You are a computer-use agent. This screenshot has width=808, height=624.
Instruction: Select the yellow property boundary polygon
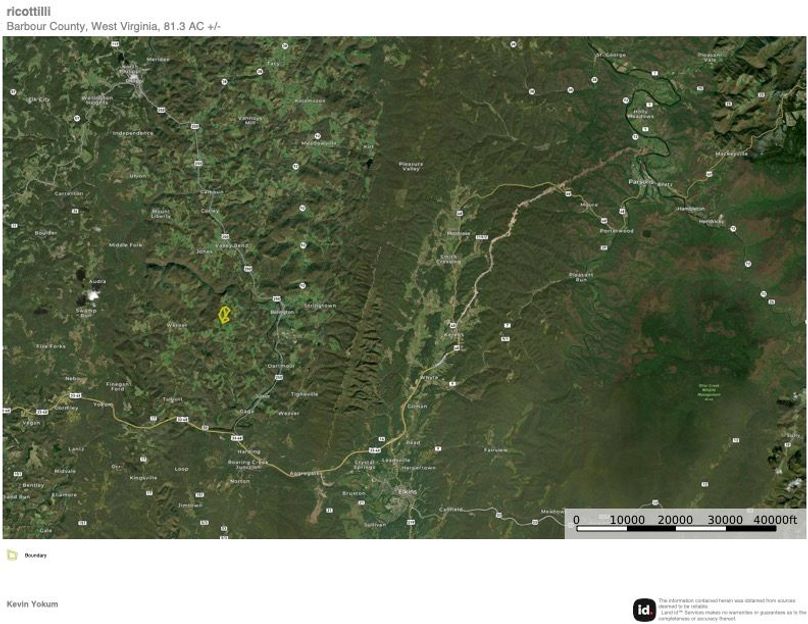pyautogui.click(x=224, y=315)
